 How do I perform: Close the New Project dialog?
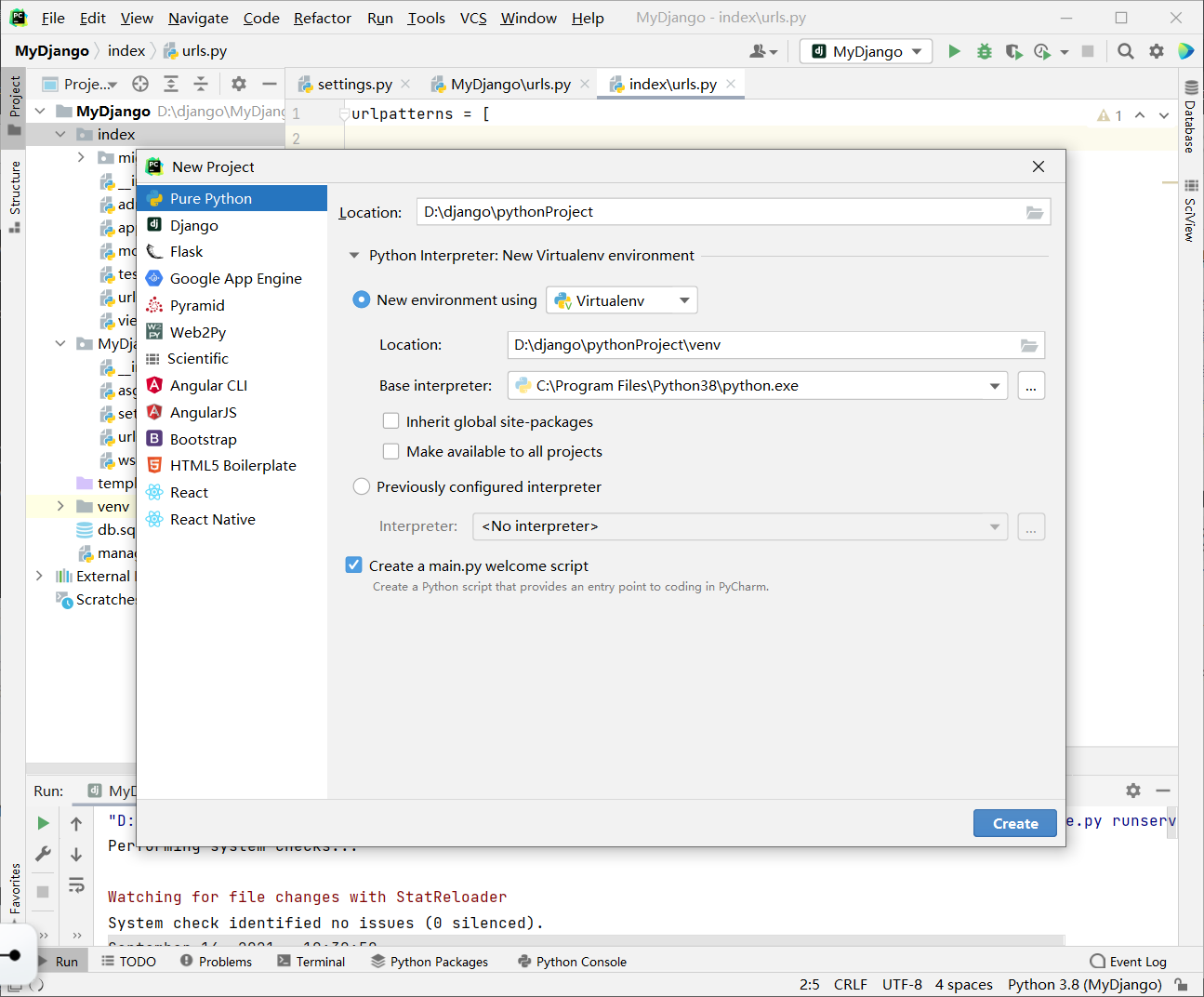click(1039, 166)
